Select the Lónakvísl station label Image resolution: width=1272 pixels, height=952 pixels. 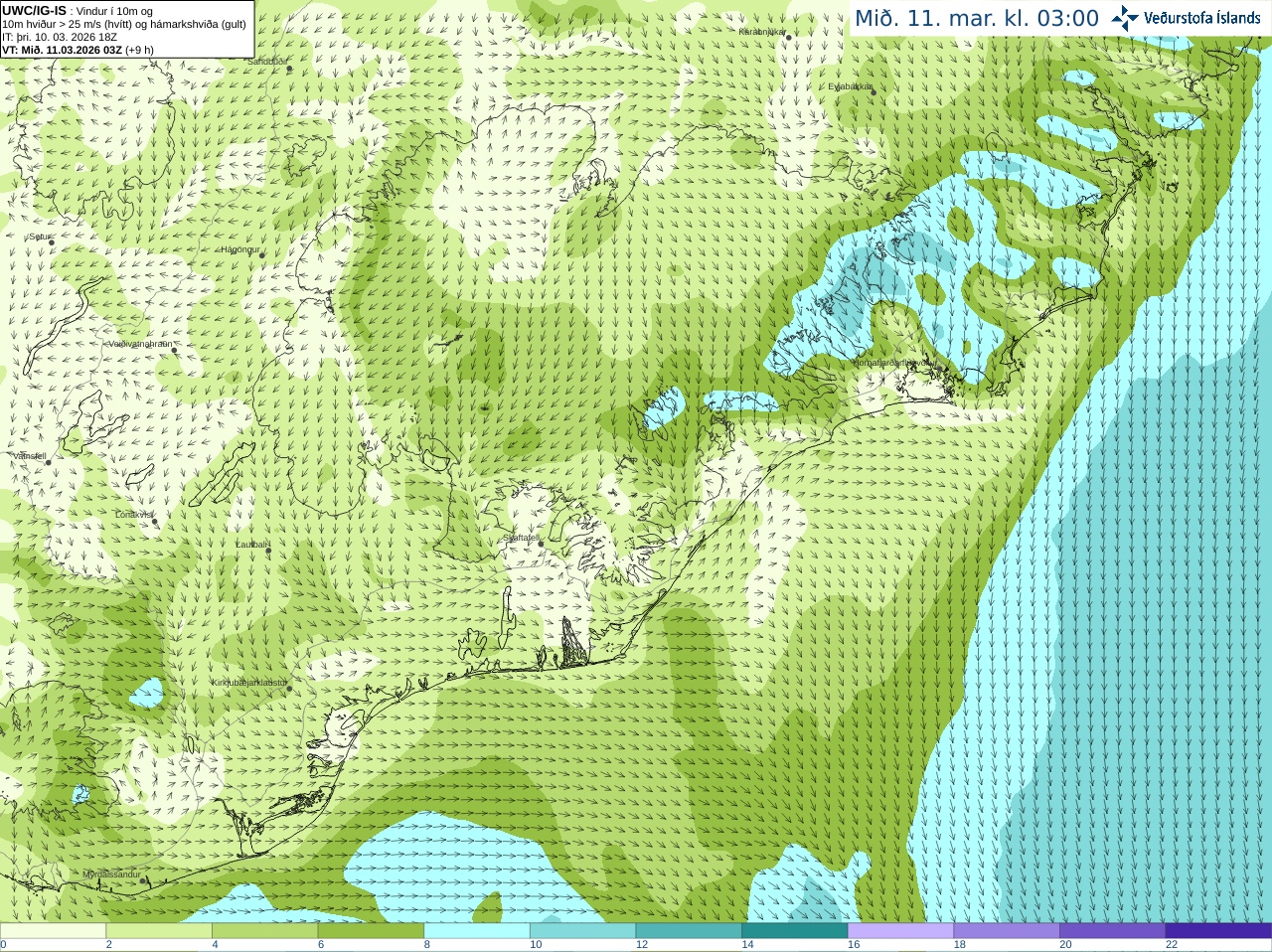point(134,515)
